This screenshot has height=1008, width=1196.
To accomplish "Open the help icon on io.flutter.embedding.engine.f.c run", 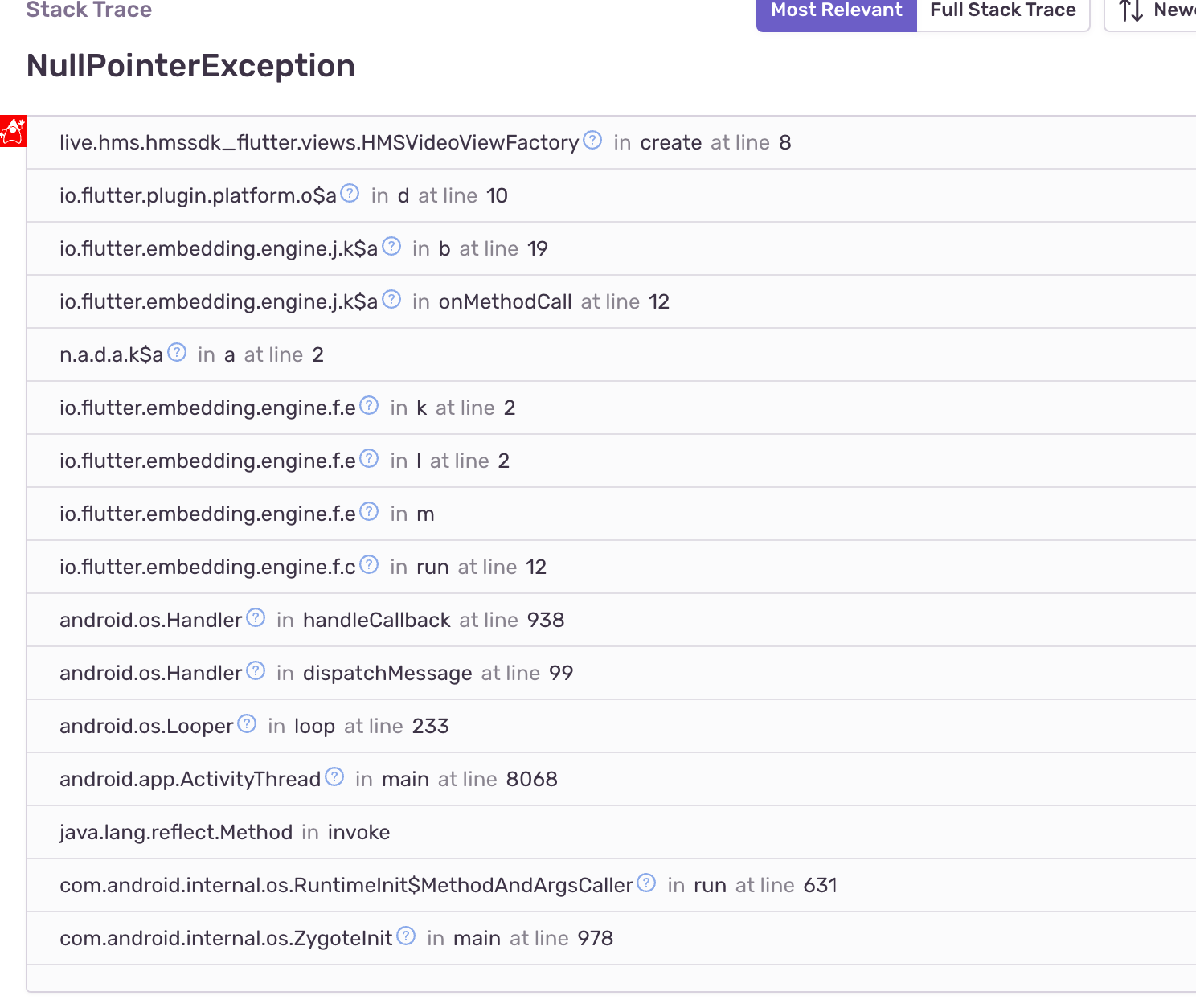I will tap(369, 564).
